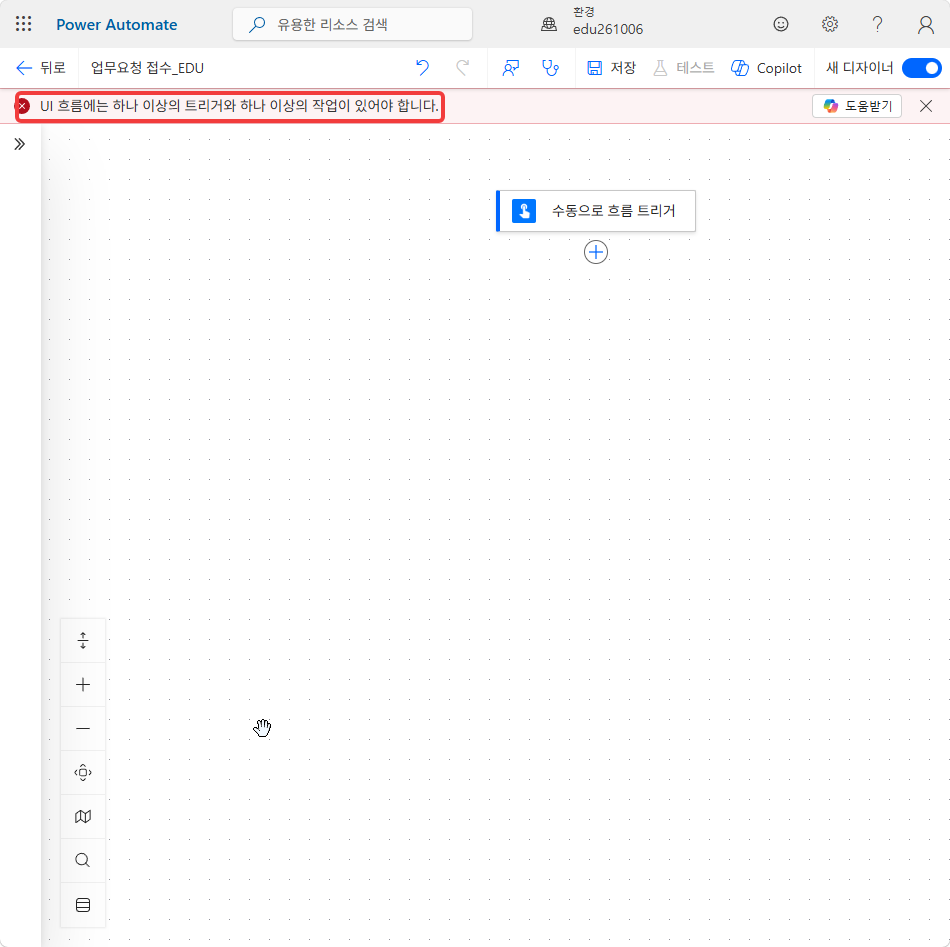Click the manual trigger hand icon
The image size is (950, 947).
[523, 211]
